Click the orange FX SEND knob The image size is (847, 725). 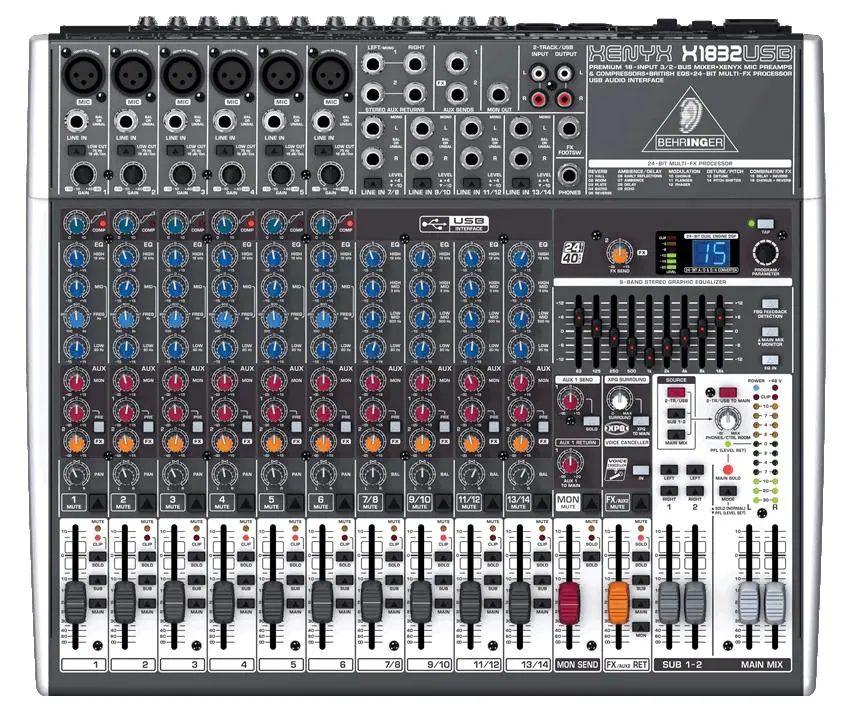pos(620,252)
